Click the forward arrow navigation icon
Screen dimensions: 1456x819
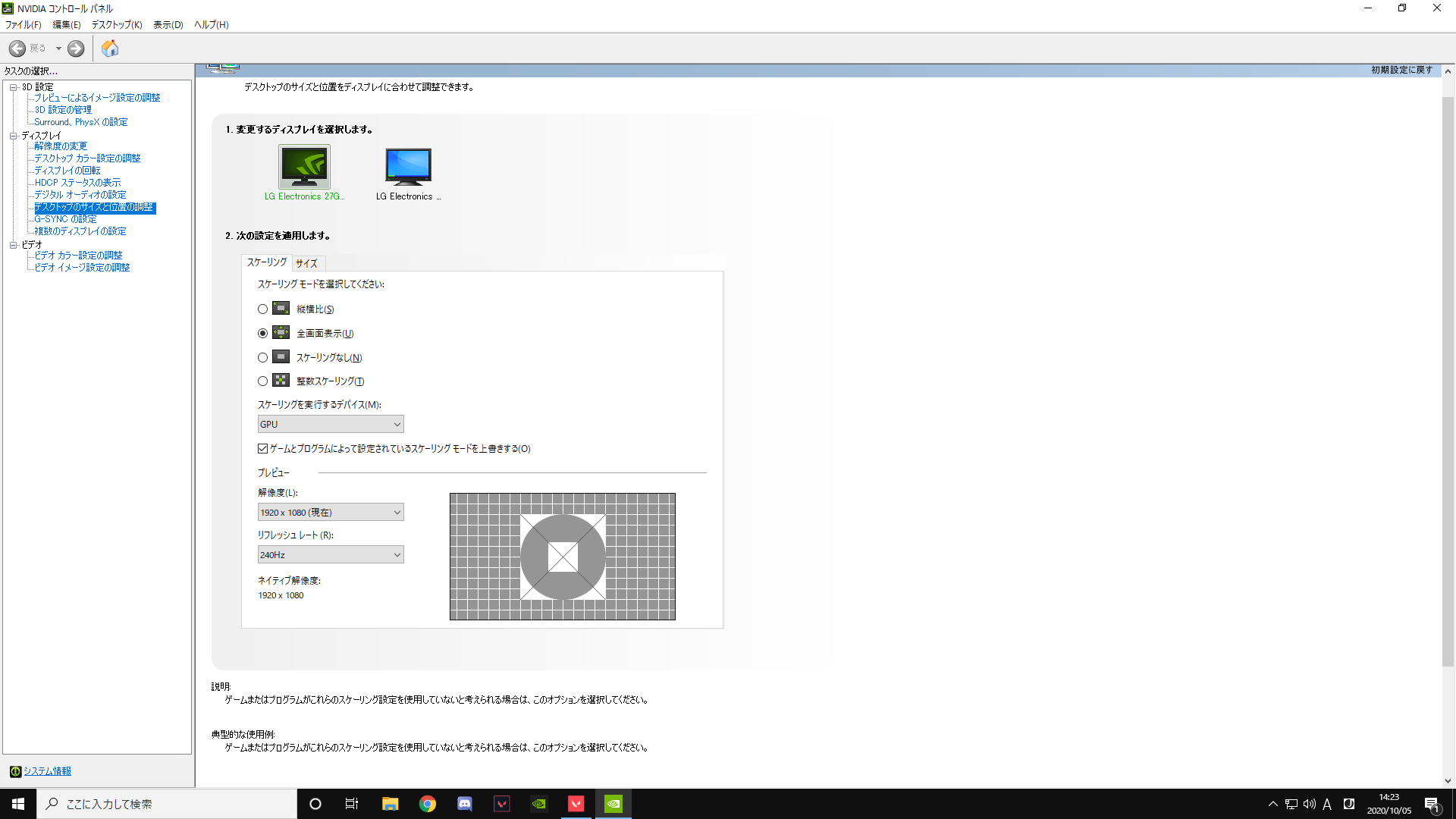point(76,49)
